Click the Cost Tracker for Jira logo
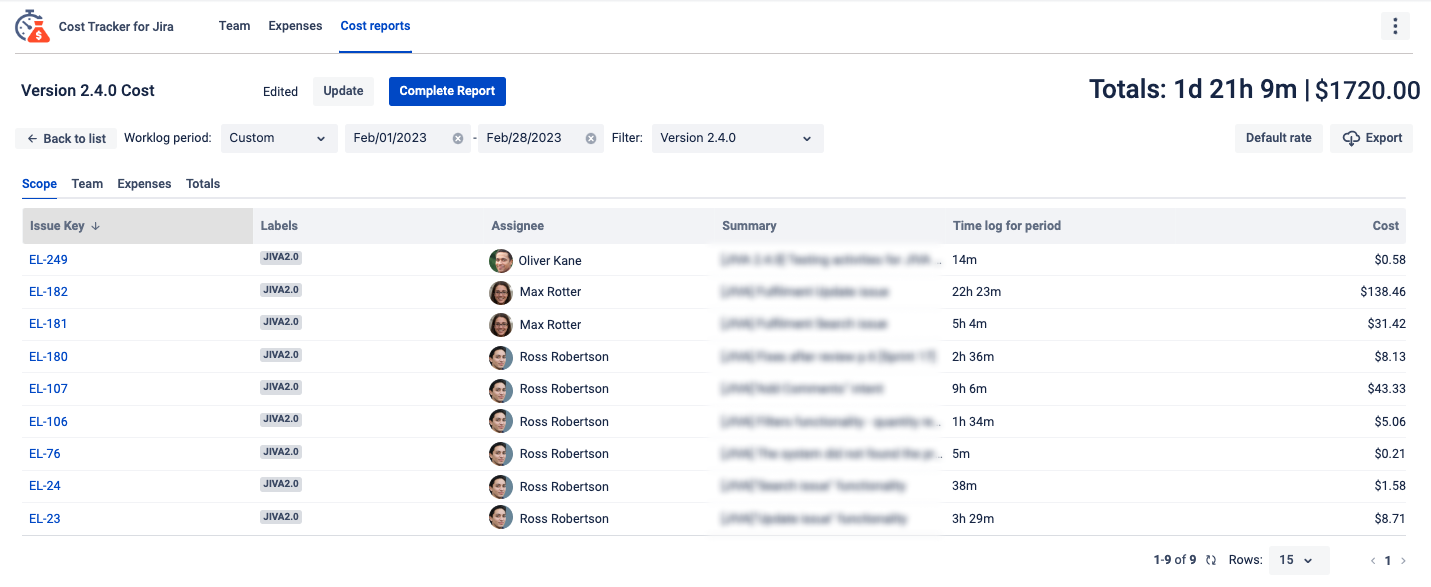The width and height of the screenshot is (1431, 587). [x=32, y=27]
